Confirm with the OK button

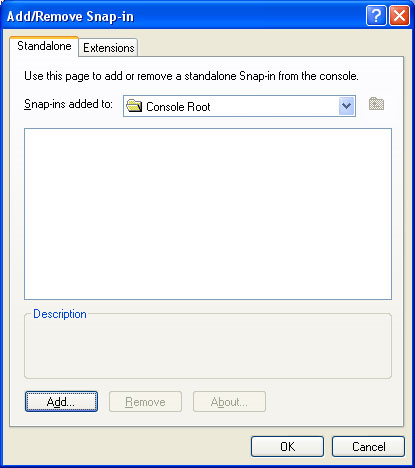[287, 447]
